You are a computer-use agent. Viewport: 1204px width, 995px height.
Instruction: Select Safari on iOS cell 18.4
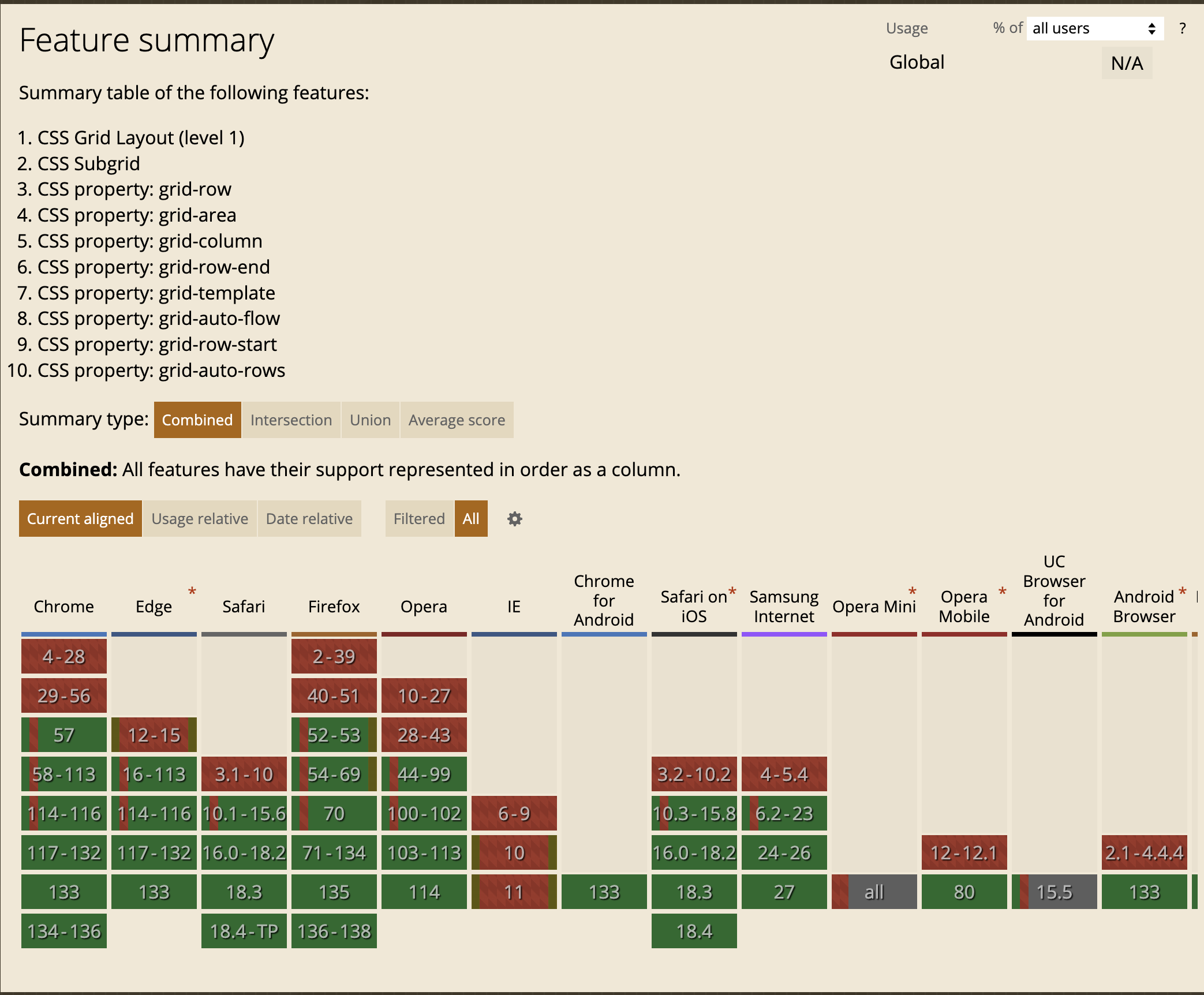click(x=694, y=931)
